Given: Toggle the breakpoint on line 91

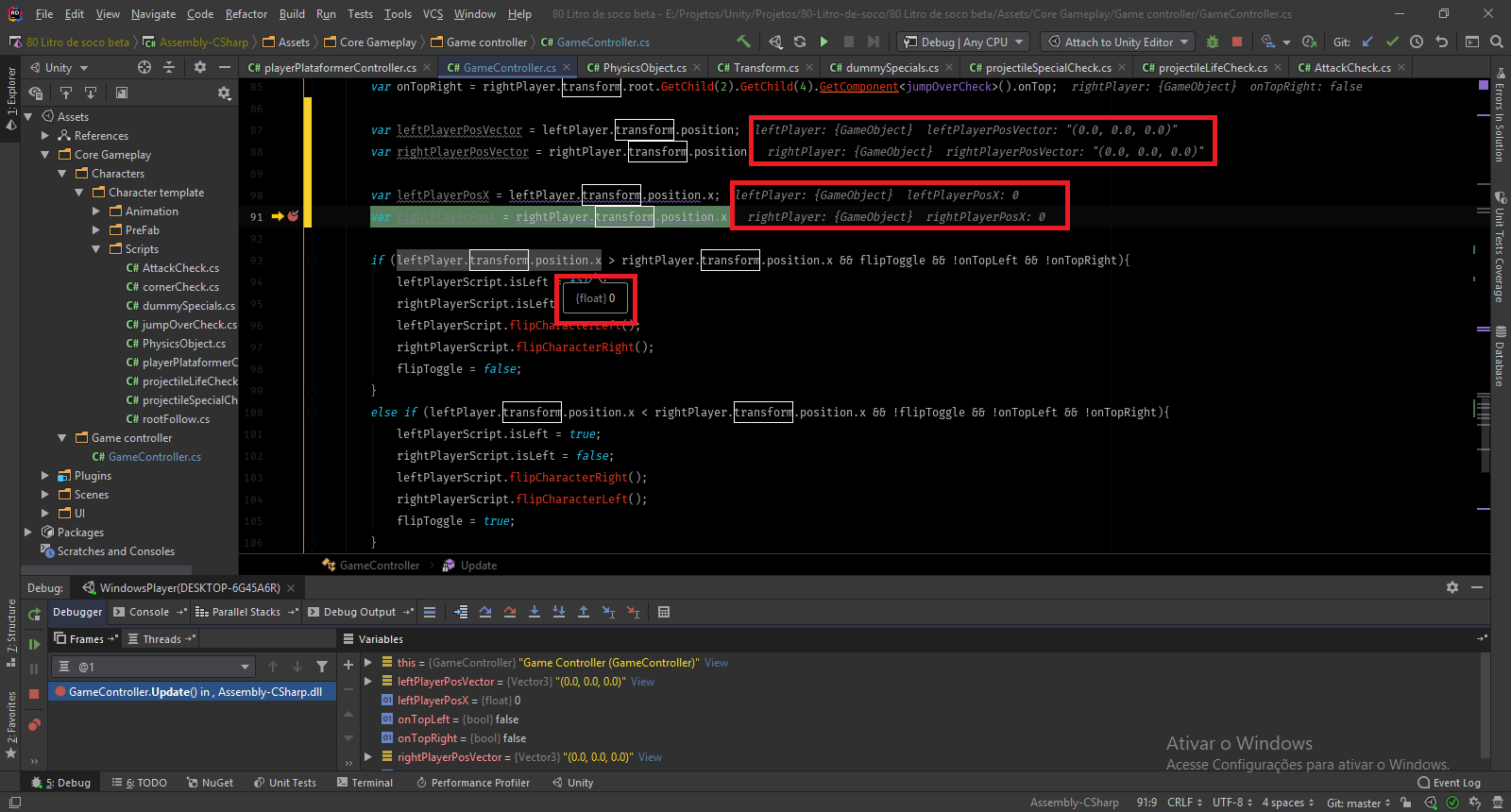Looking at the screenshot, I should 293,216.
